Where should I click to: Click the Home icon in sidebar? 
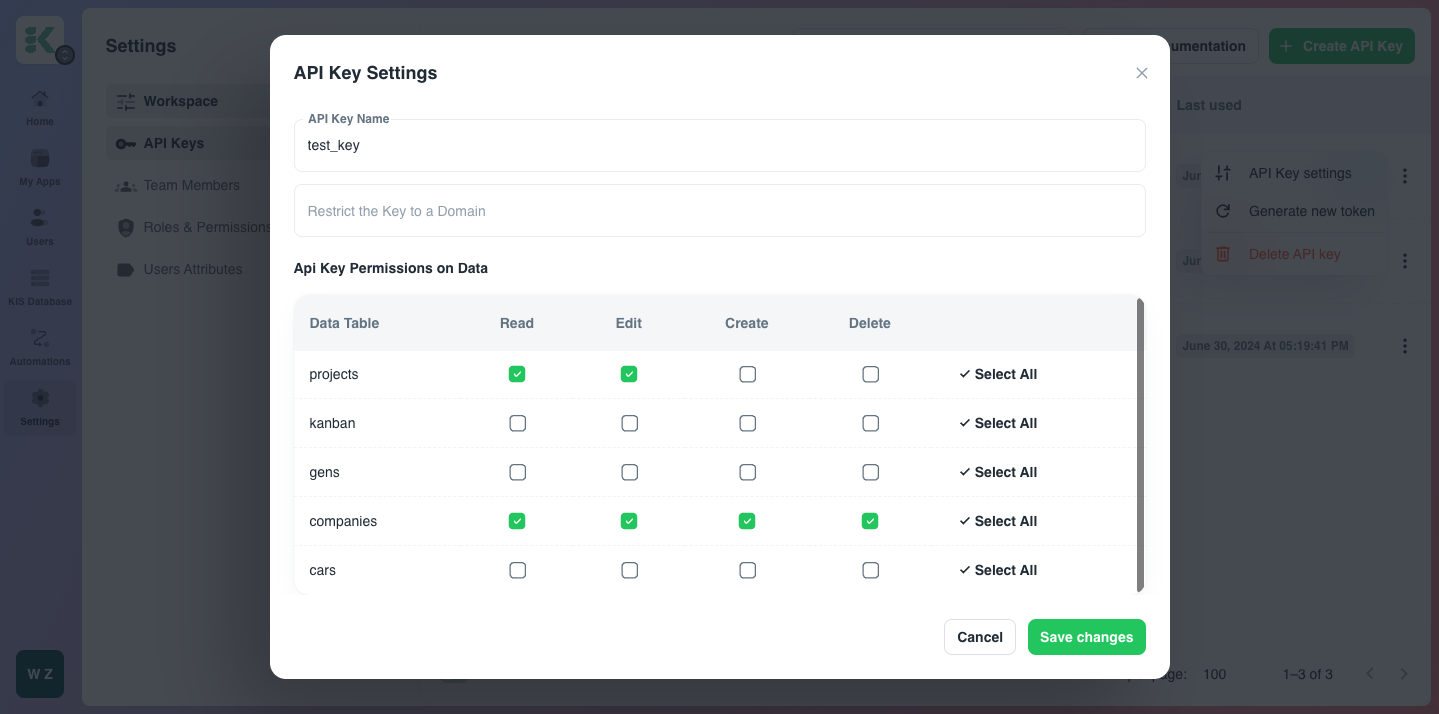(x=40, y=100)
